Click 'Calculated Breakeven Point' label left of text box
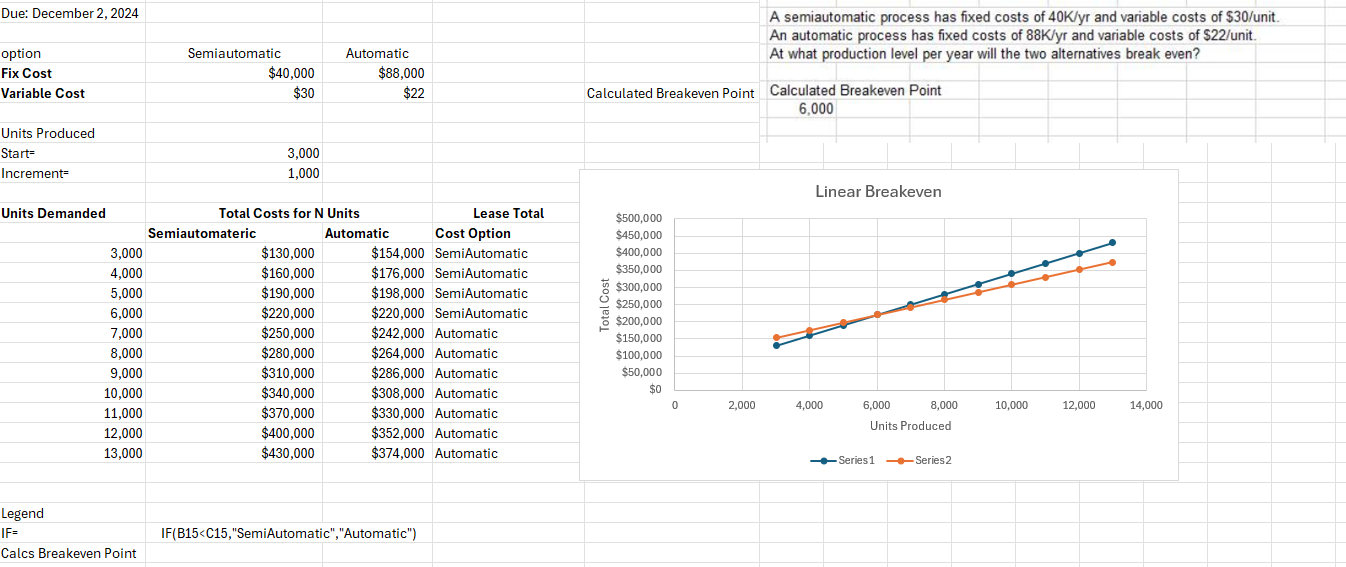Screen dimensions: 1346x567 (670, 93)
